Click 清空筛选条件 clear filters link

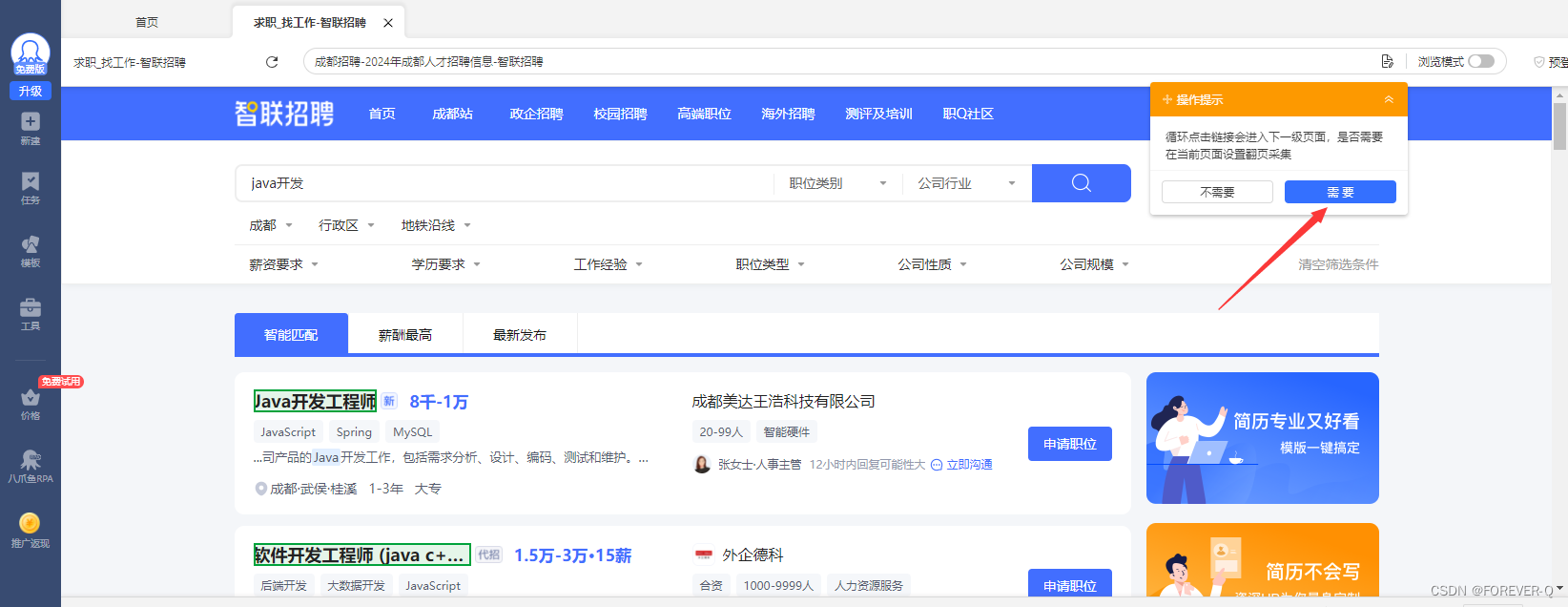point(1338,264)
